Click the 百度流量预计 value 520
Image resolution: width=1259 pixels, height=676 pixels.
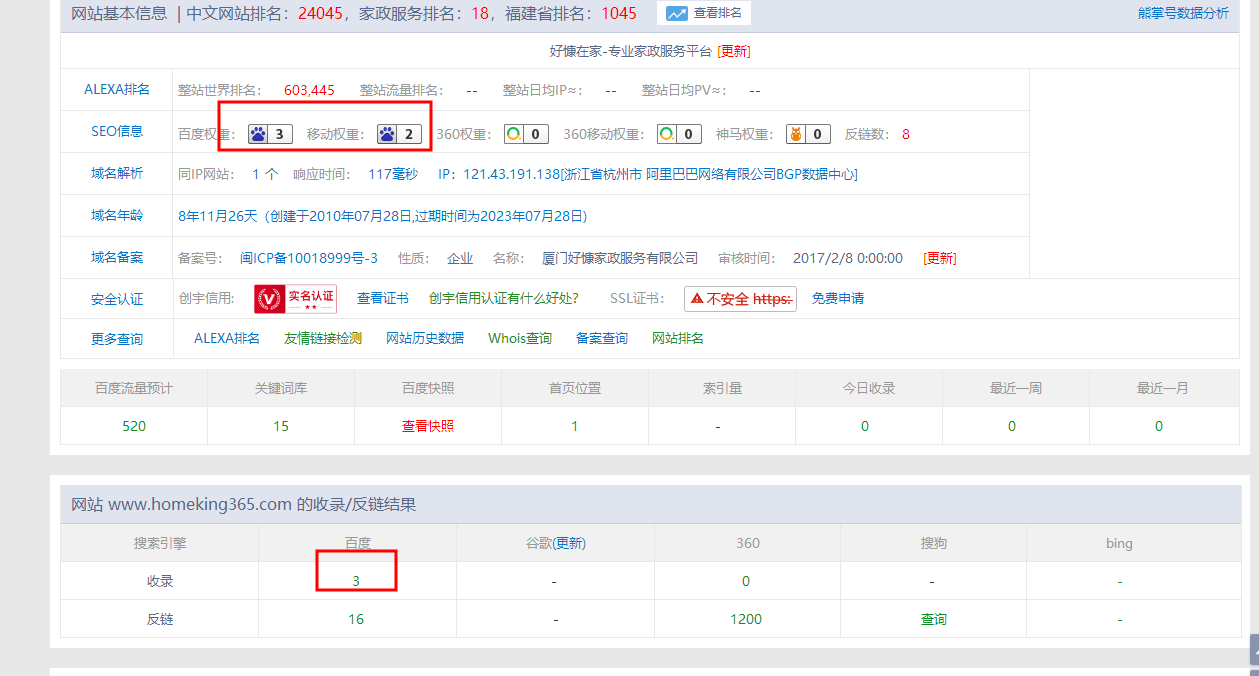[134, 426]
